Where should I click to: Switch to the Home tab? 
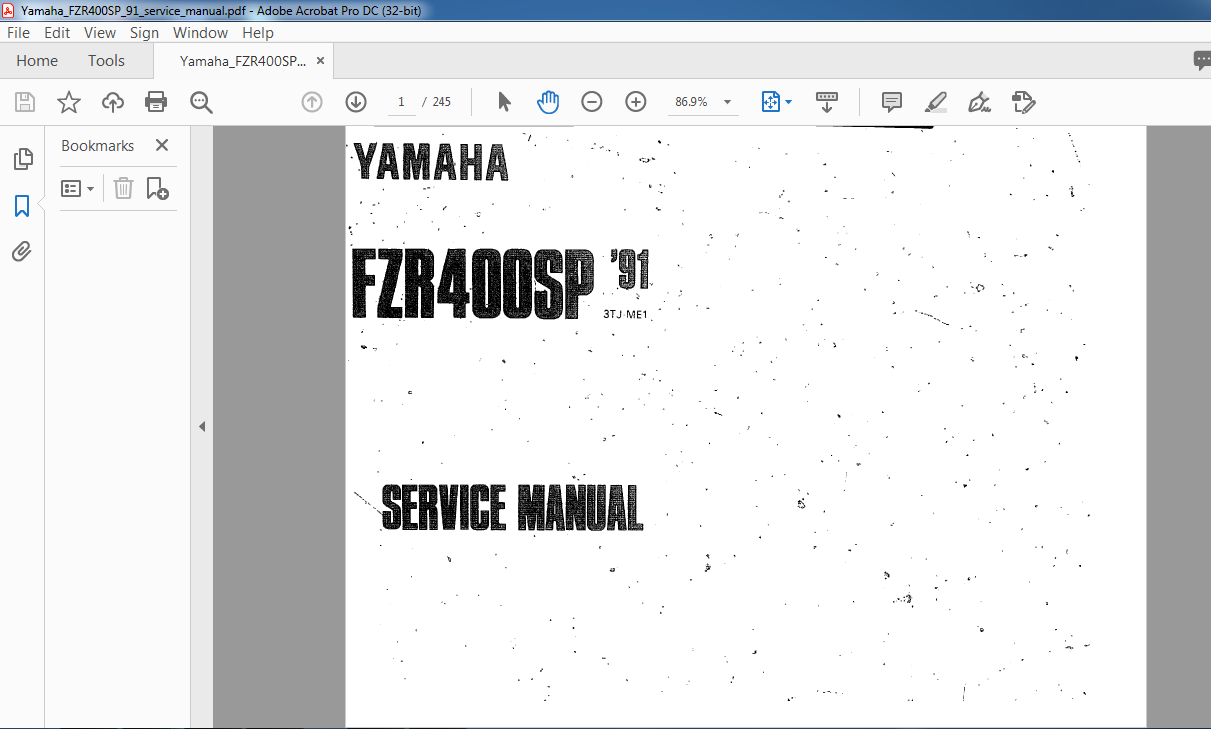pos(37,61)
